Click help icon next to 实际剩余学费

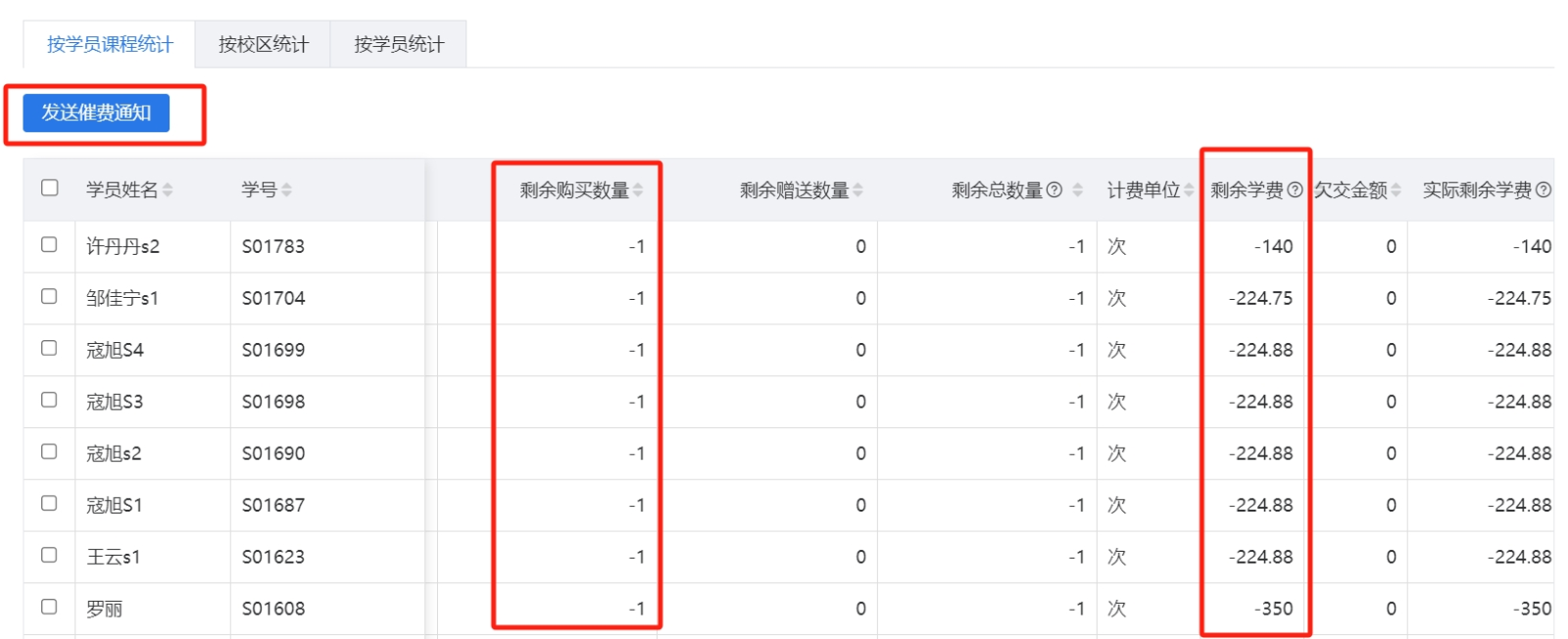[x=1543, y=190]
